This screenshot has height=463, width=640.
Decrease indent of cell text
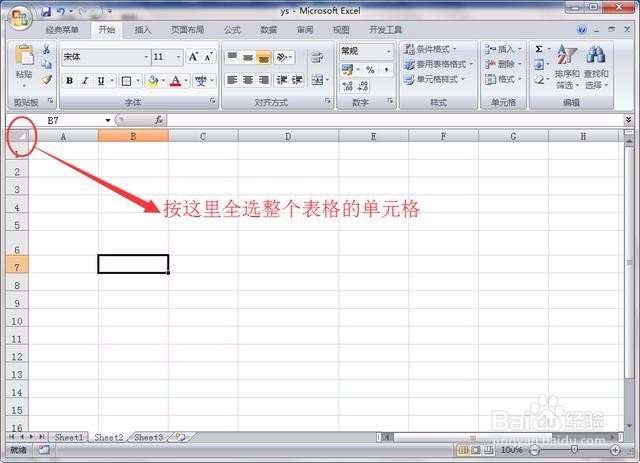tap(282, 80)
